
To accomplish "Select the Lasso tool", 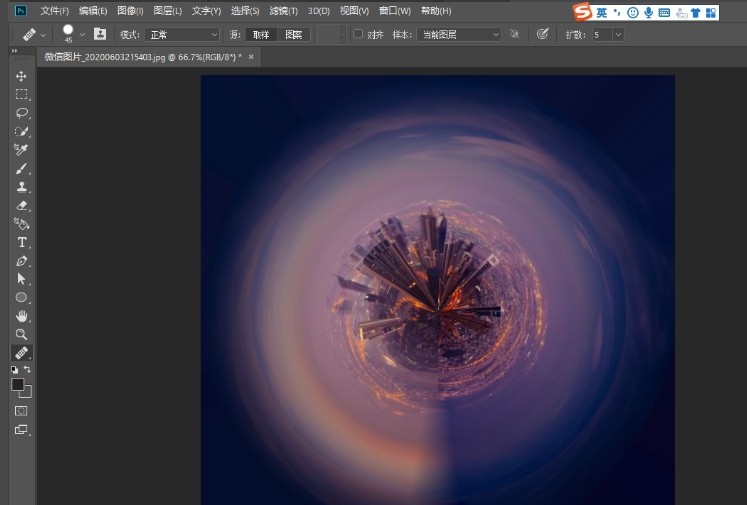I will click(21, 113).
